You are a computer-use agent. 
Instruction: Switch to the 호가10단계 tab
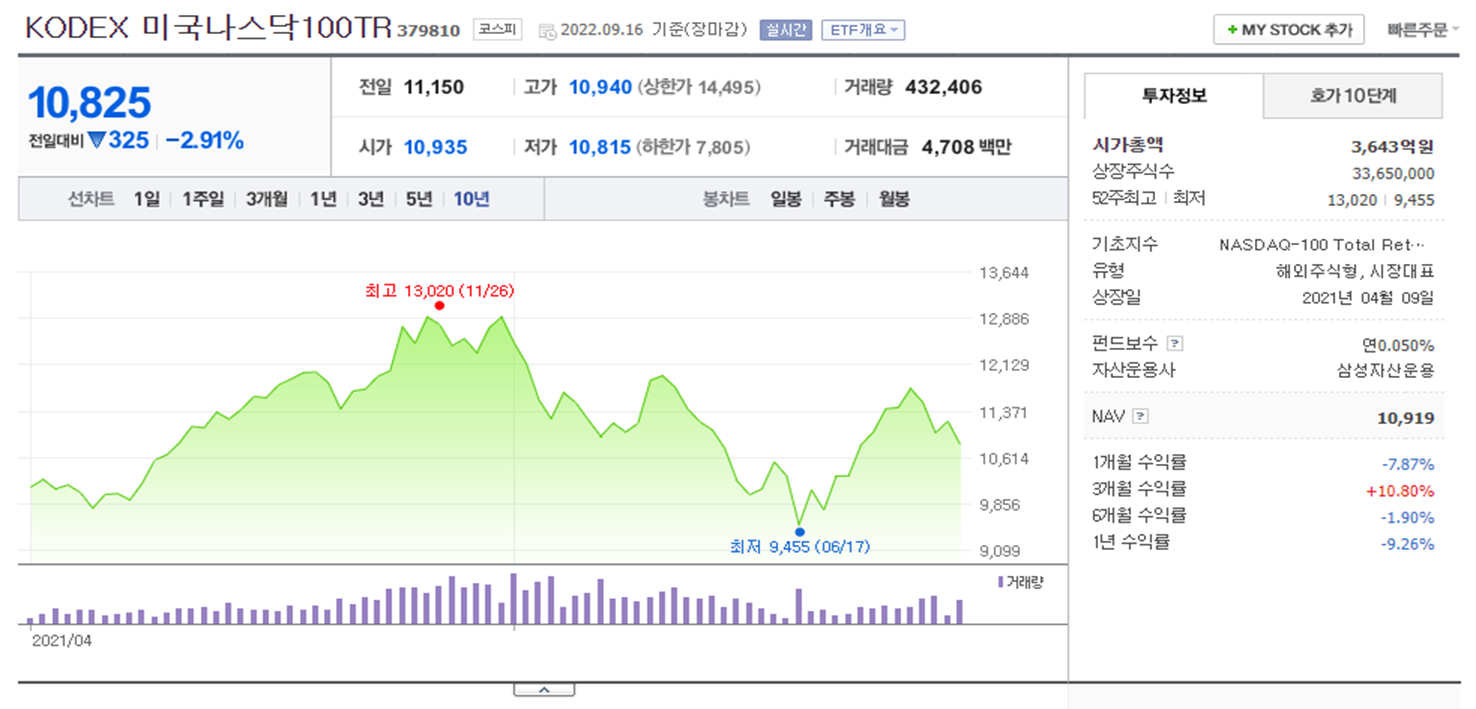click(x=1353, y=96)
